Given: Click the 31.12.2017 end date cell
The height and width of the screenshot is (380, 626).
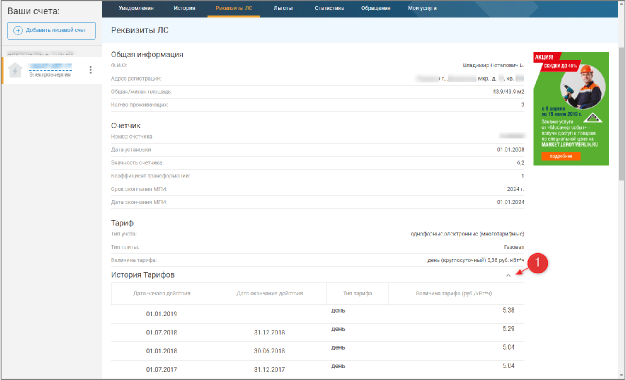Looking at the screenshot, I should (x=269, y=370).
